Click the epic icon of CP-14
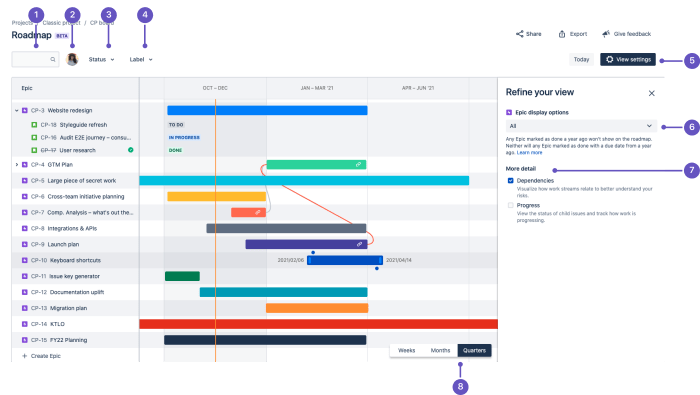Image resolution: width=700 pixels, height=395 pixels. (x=25, y=324)
